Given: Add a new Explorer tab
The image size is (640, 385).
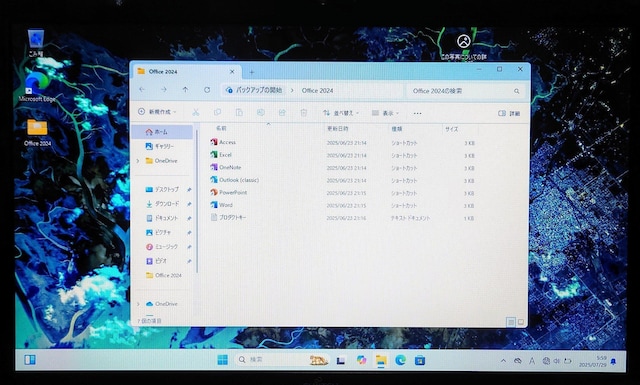Looking at the screenshot, I should (x=252, y=72).
